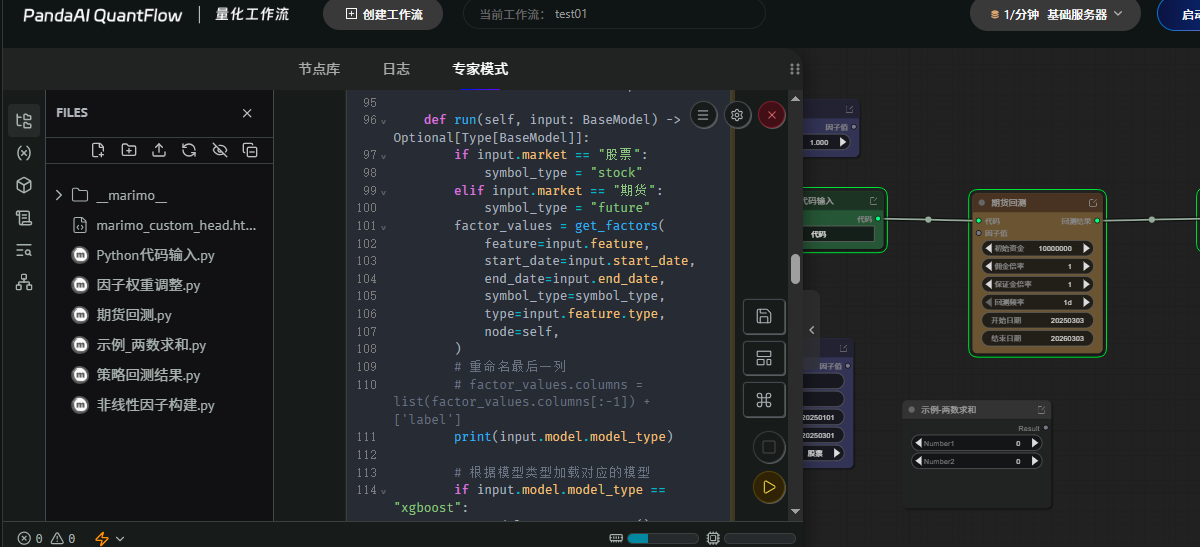Screen dimensions: 1200x547
Task: Click the 当前工作流 test01 field
Action: pos(615,14)
